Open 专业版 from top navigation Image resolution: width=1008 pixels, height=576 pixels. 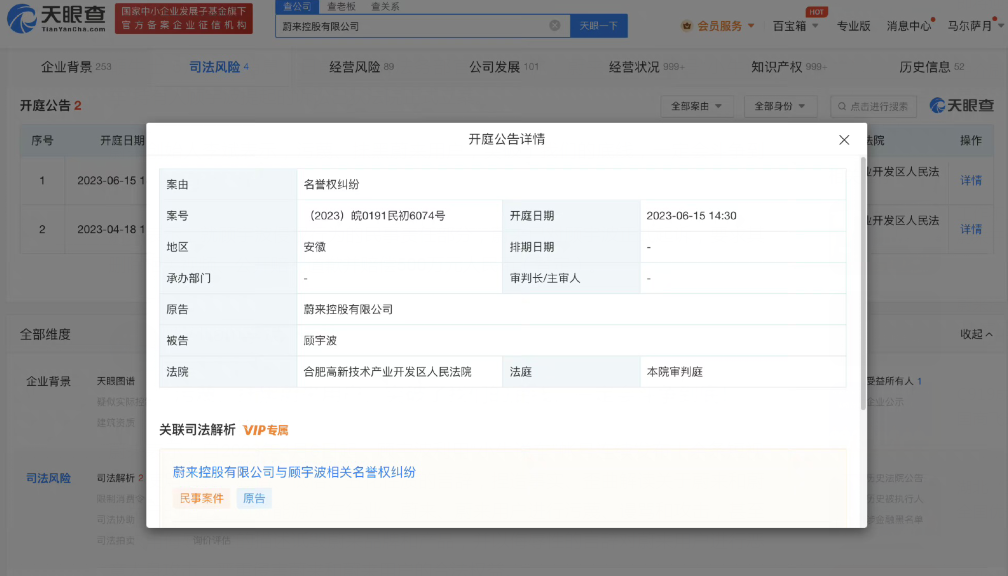(853, 26)
